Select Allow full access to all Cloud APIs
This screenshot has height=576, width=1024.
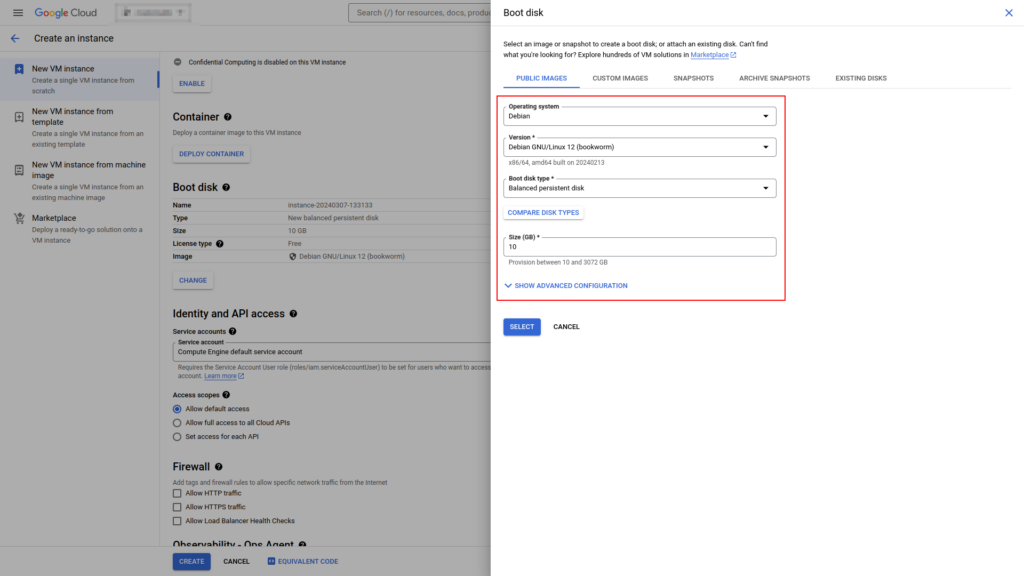178,423
